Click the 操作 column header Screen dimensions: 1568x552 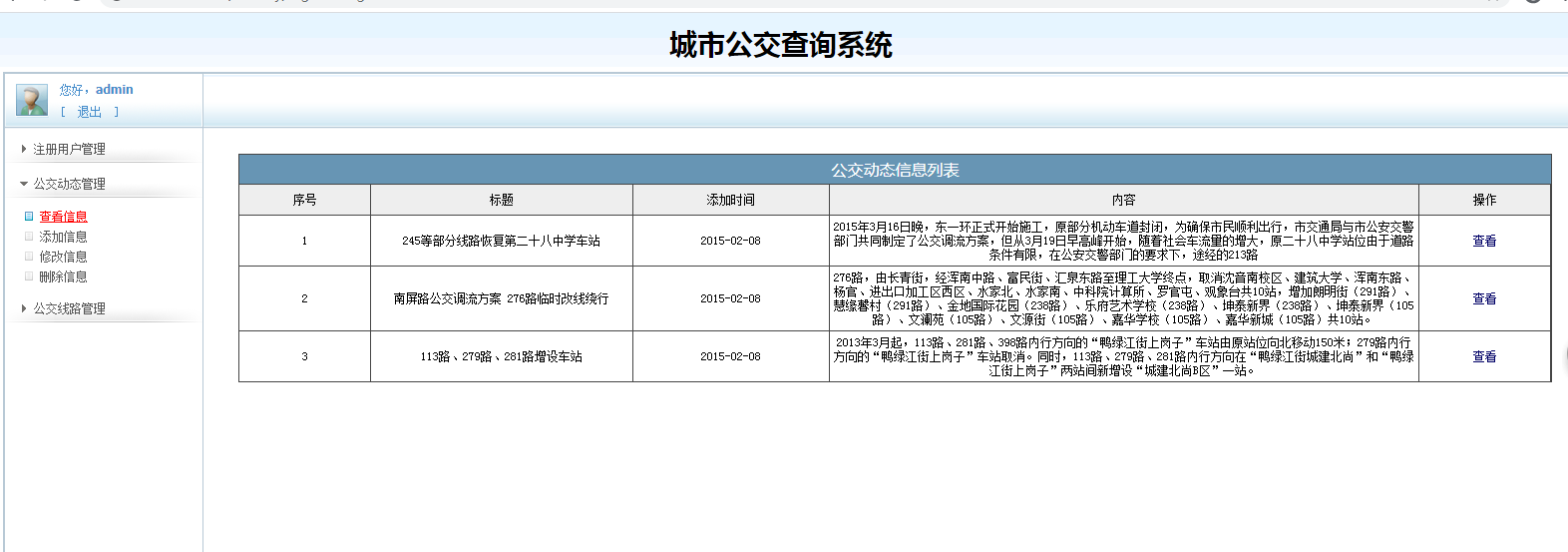pos(1484,200)
